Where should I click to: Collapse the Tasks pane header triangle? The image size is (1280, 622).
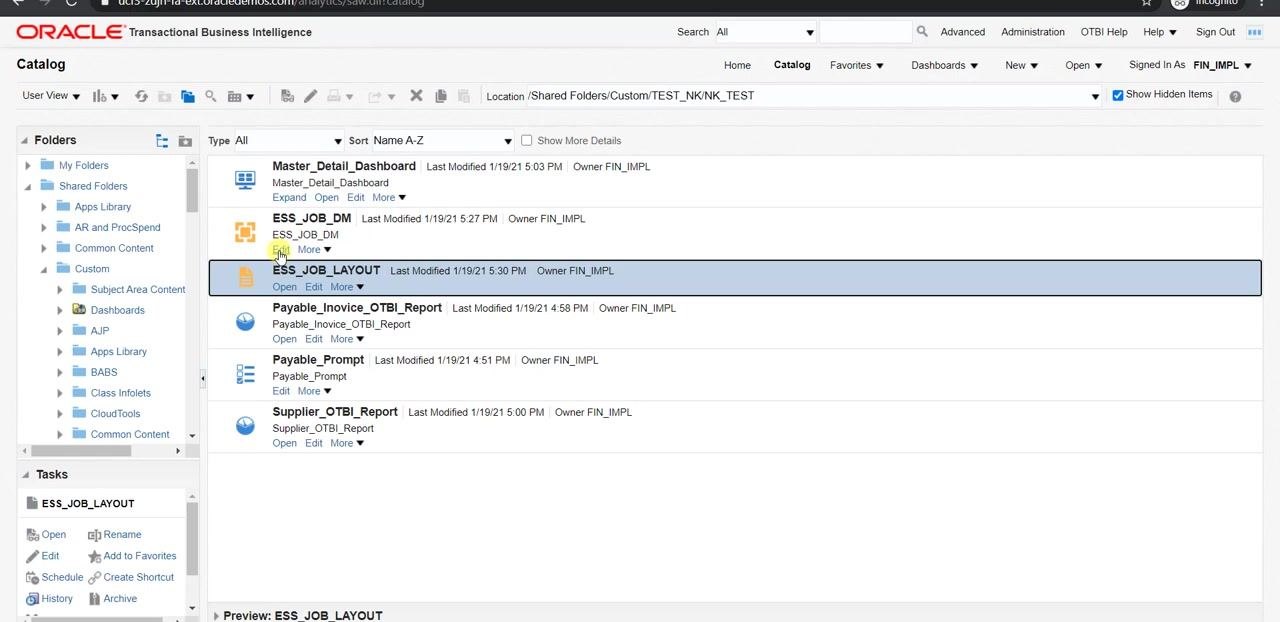pyautogui.click(x=25, y=475)
